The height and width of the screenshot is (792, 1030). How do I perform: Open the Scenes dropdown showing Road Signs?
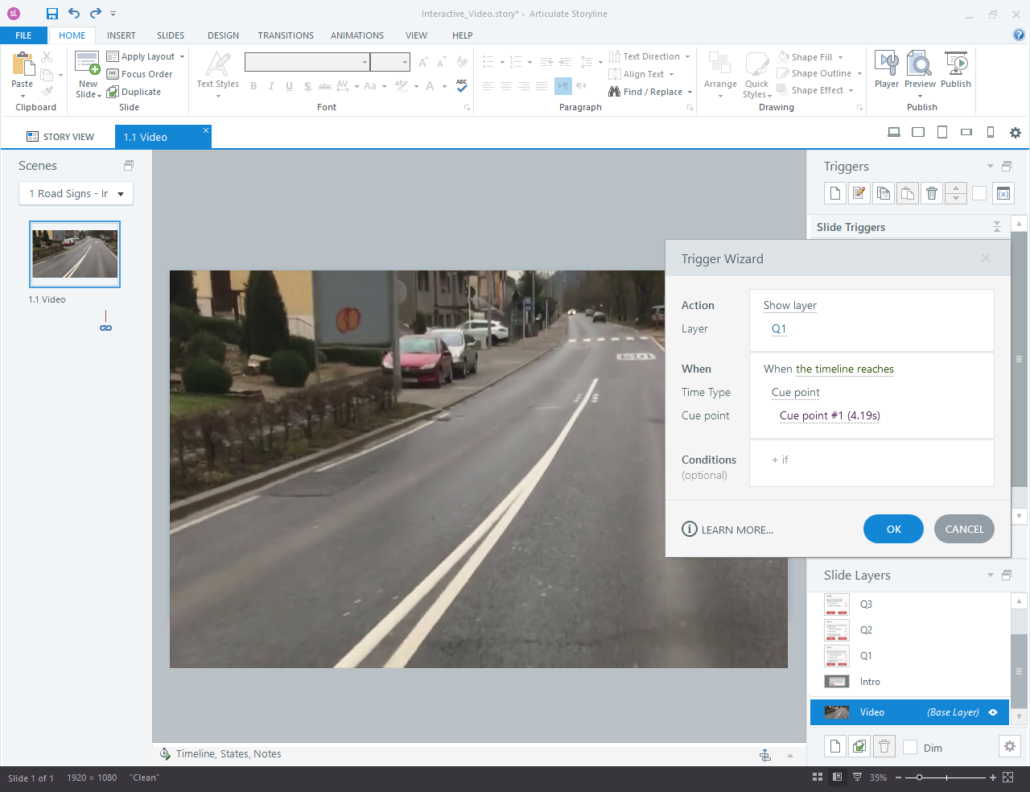click(x=75, y=193)
